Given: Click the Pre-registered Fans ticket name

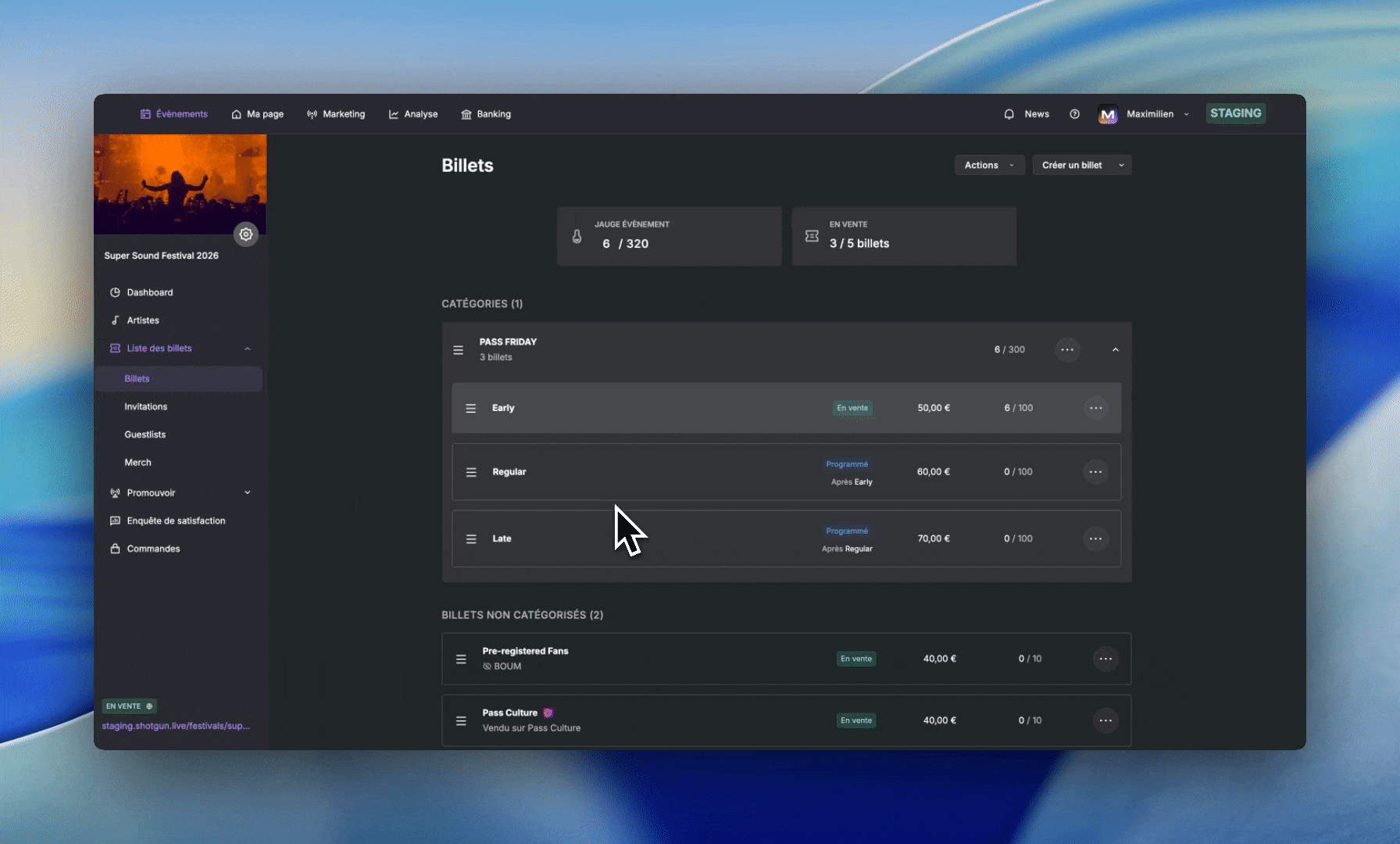Looking at the screenshot, I should tap(525, 651).
